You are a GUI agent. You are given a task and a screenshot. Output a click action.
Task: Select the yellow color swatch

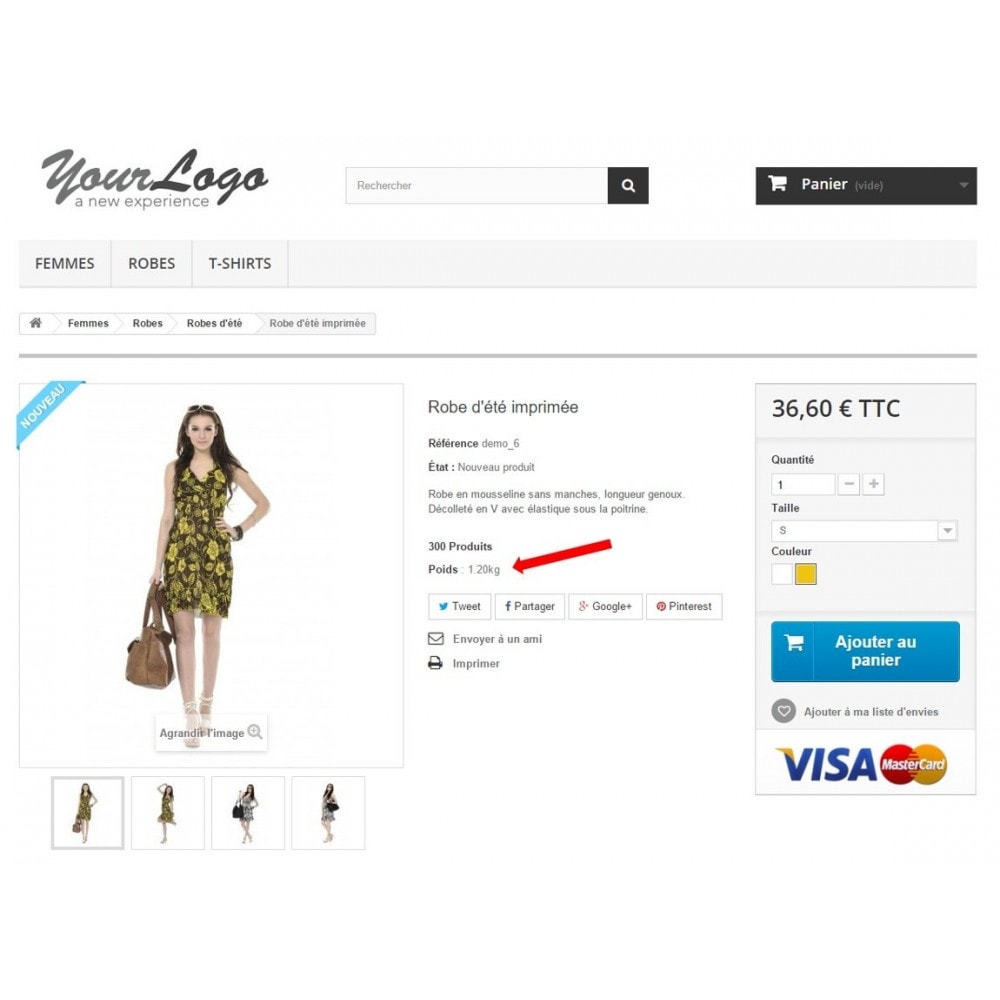coord(805,574)
